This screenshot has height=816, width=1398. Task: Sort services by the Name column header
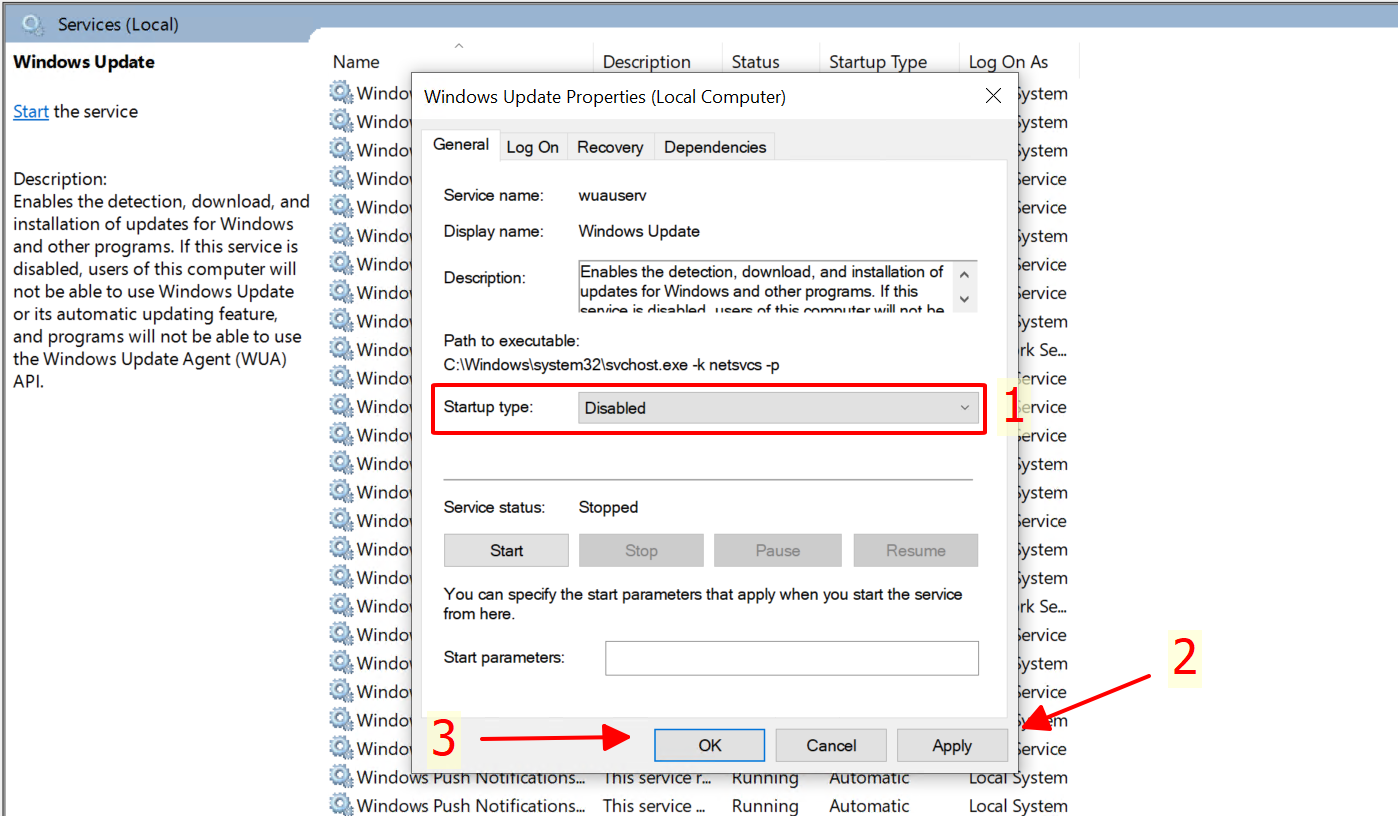[x=357, y=62]
